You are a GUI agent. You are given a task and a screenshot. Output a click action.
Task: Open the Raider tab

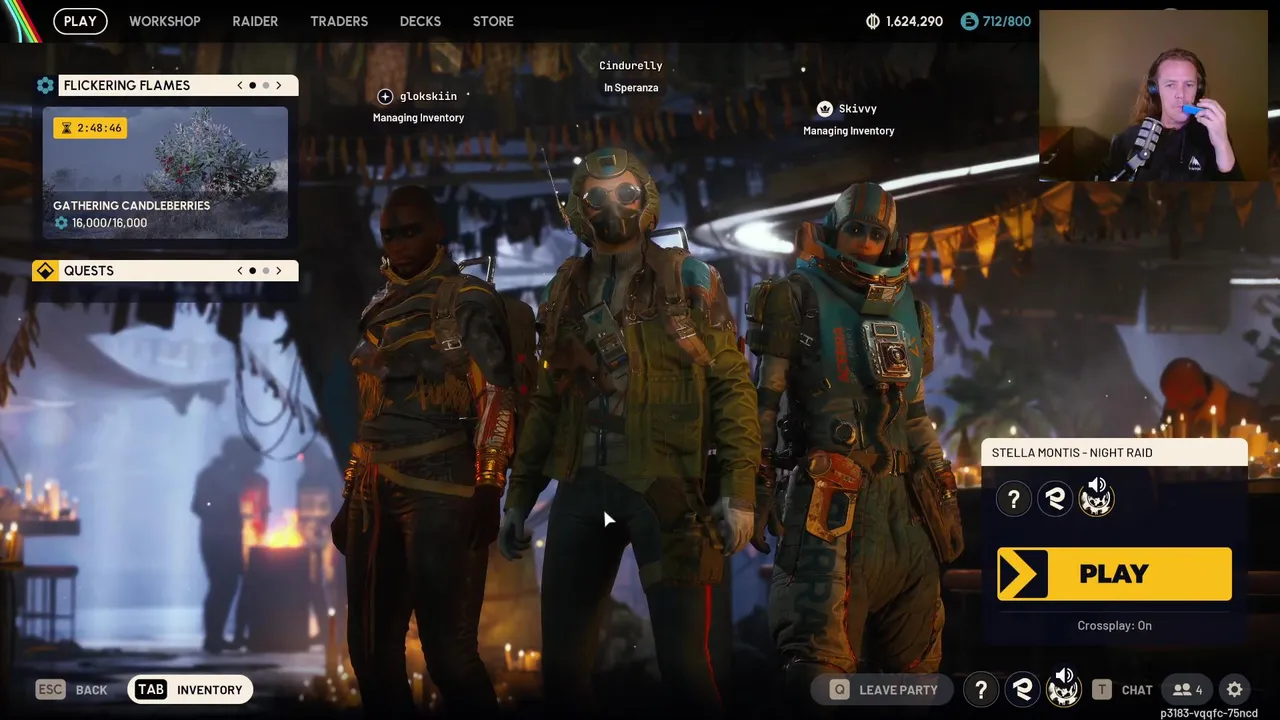(x=255, y=21)
